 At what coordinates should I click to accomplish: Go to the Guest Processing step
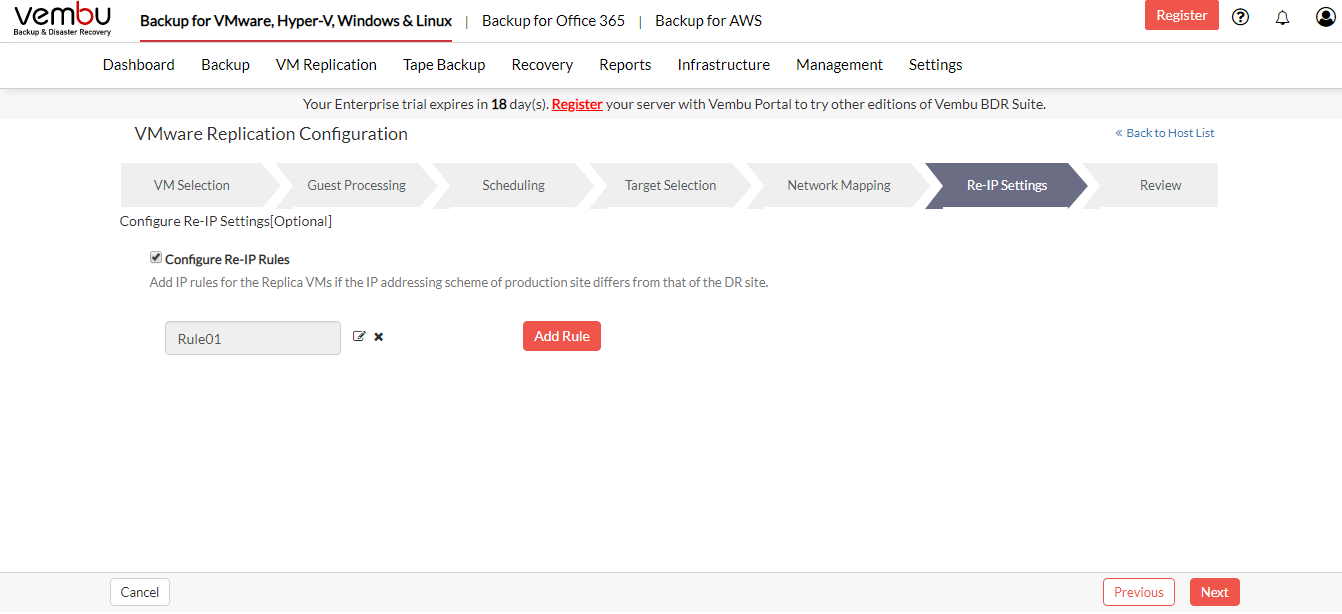(356, 185)
